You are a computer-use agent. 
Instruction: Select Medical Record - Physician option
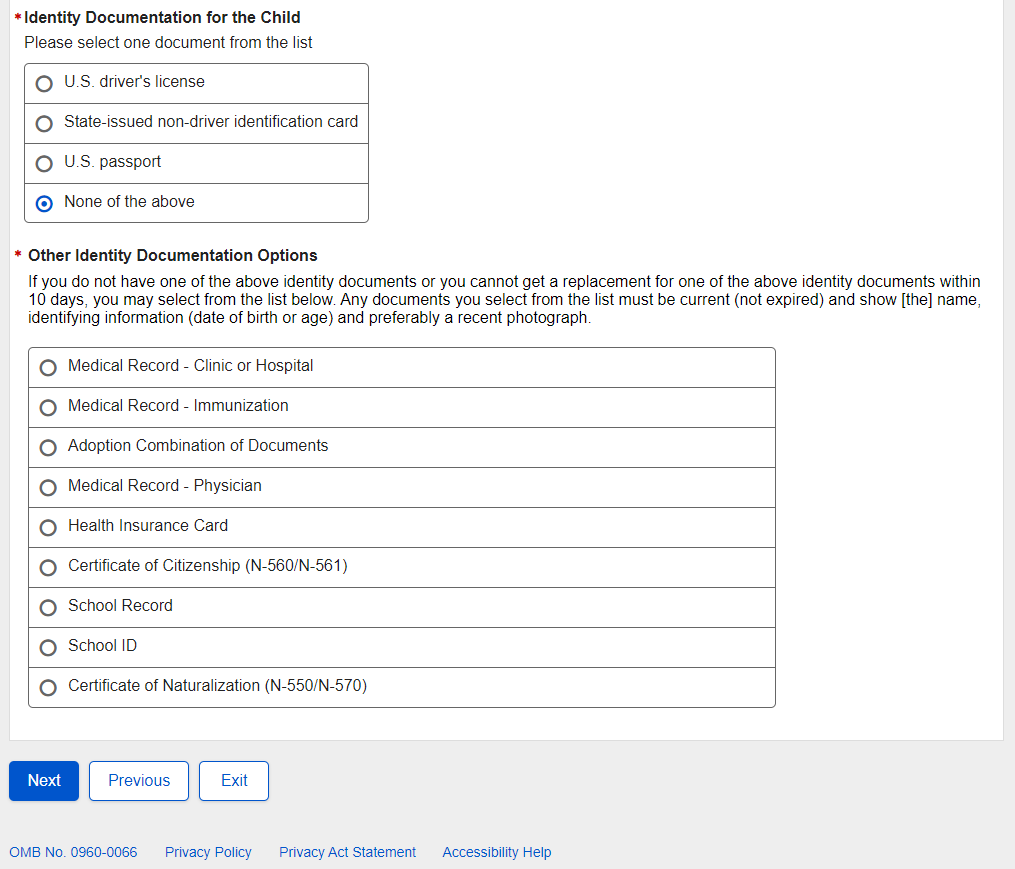click(48, 488)
